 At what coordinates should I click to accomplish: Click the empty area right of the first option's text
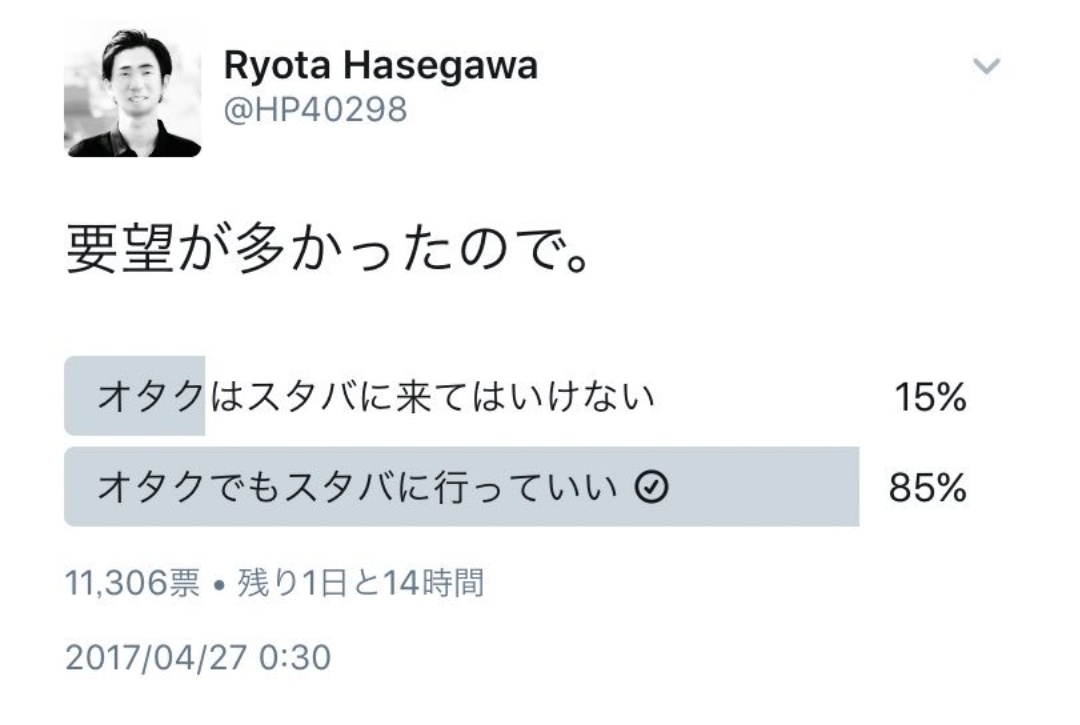click(x=770, y=397)
